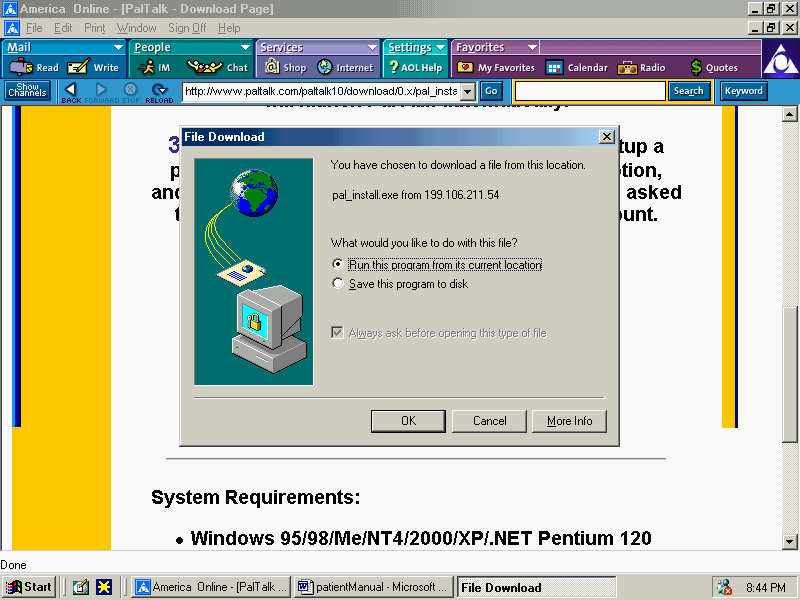Click pal_install.exe from 199.106.211.54 text
The height and width of the screenshot is (600, 800).
[x=415, y=195]
